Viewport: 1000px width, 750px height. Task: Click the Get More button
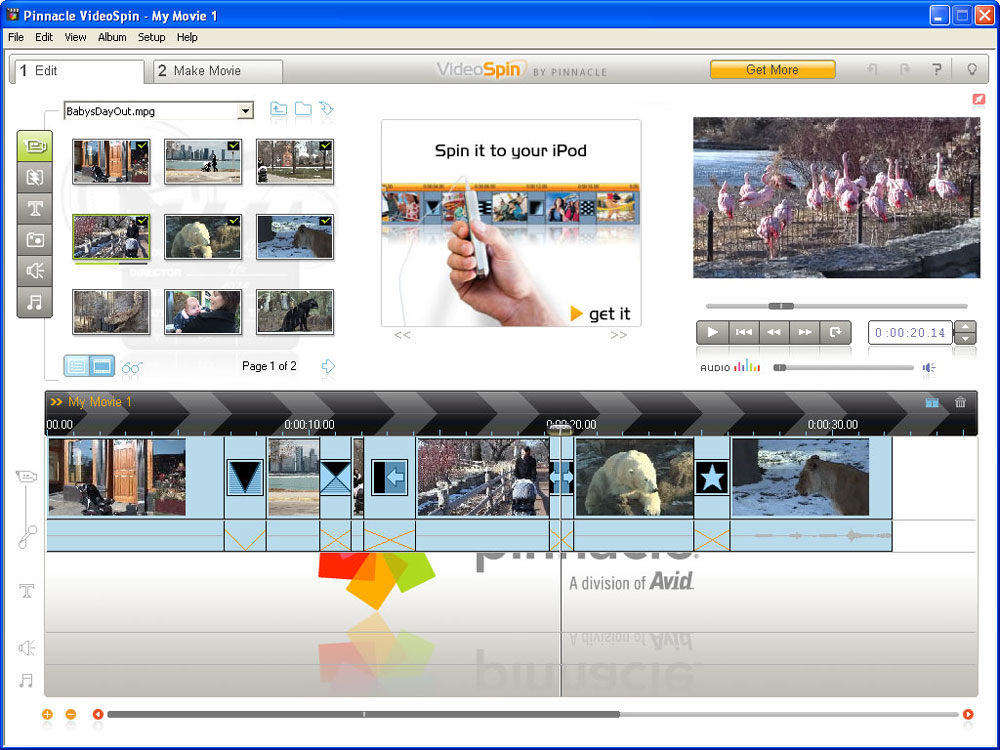tap(773, 70)
